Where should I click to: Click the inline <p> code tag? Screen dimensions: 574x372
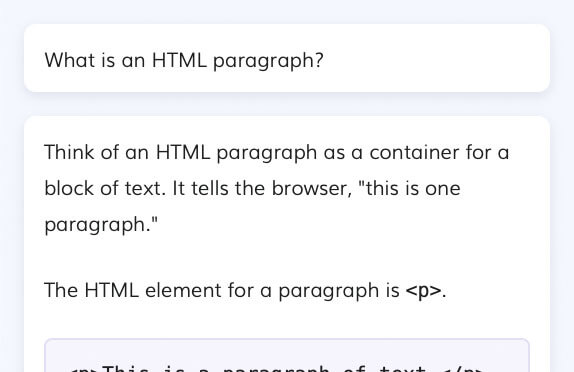pos(424,291)
